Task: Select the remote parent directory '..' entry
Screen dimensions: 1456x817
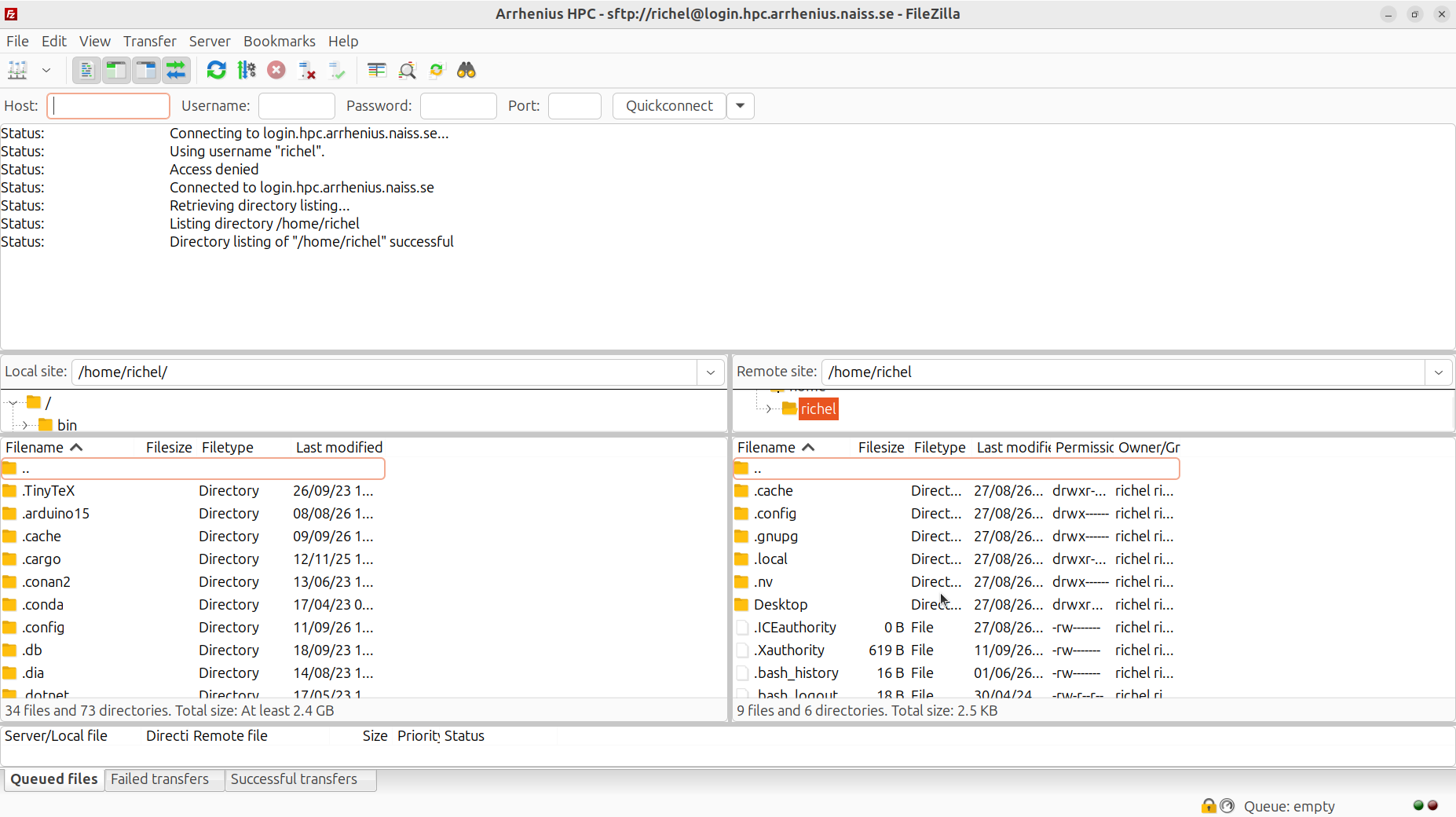Action: pyautogui.click(x=957, y=469)
